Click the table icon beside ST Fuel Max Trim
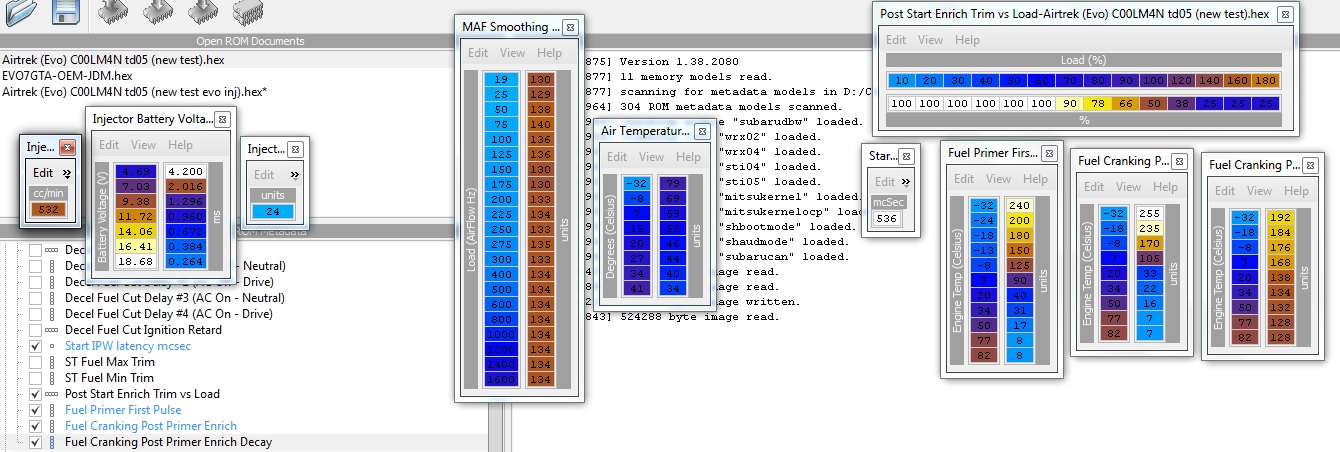The width and height of the screenshot is (1340, 452). (x=51, y=362)
